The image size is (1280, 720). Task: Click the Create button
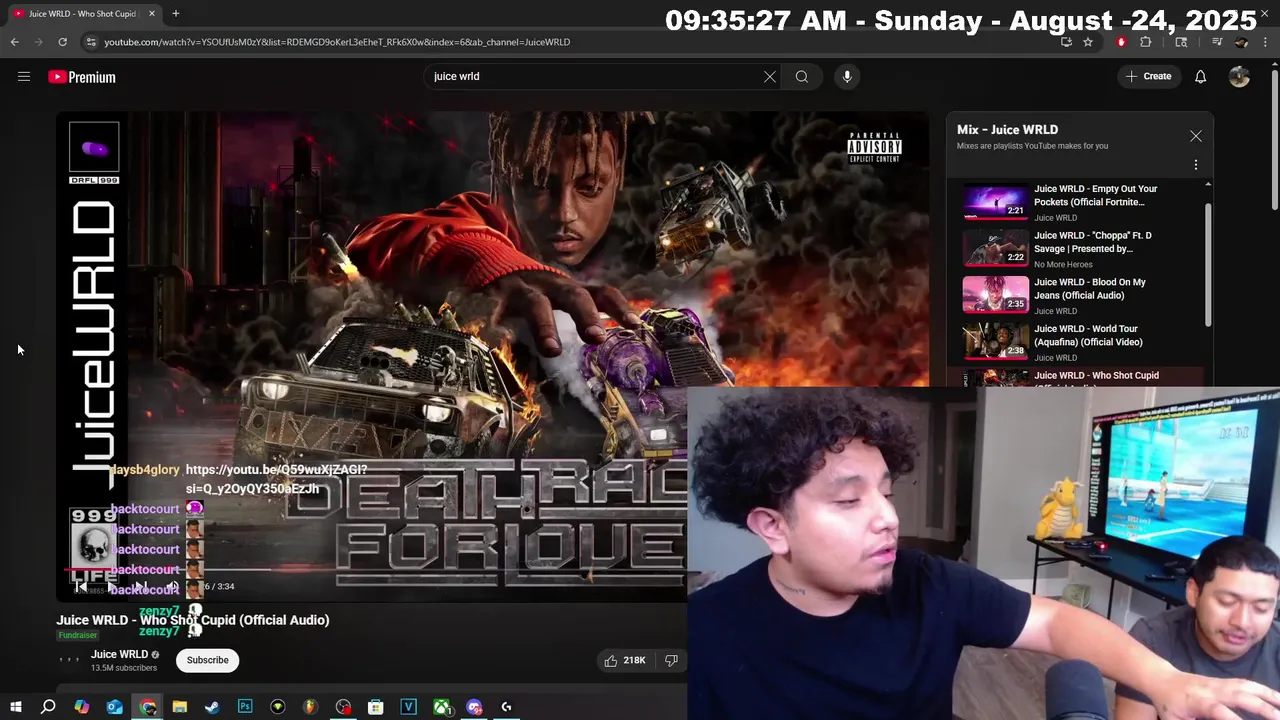(x=1148, y=76)
